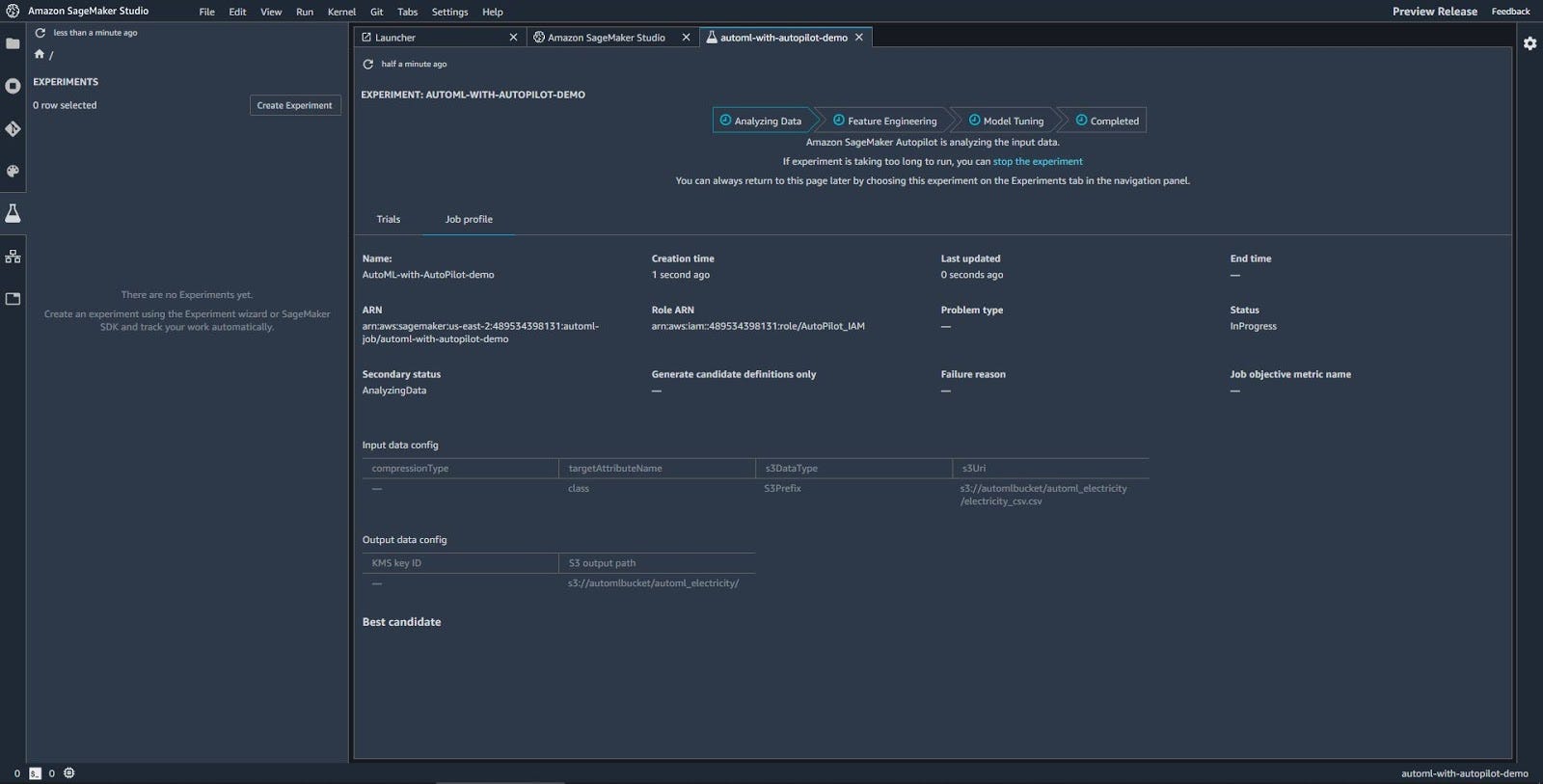Open the Settings menu
1543x784 pixels.
pyautogui.click(x=449, y=12)
